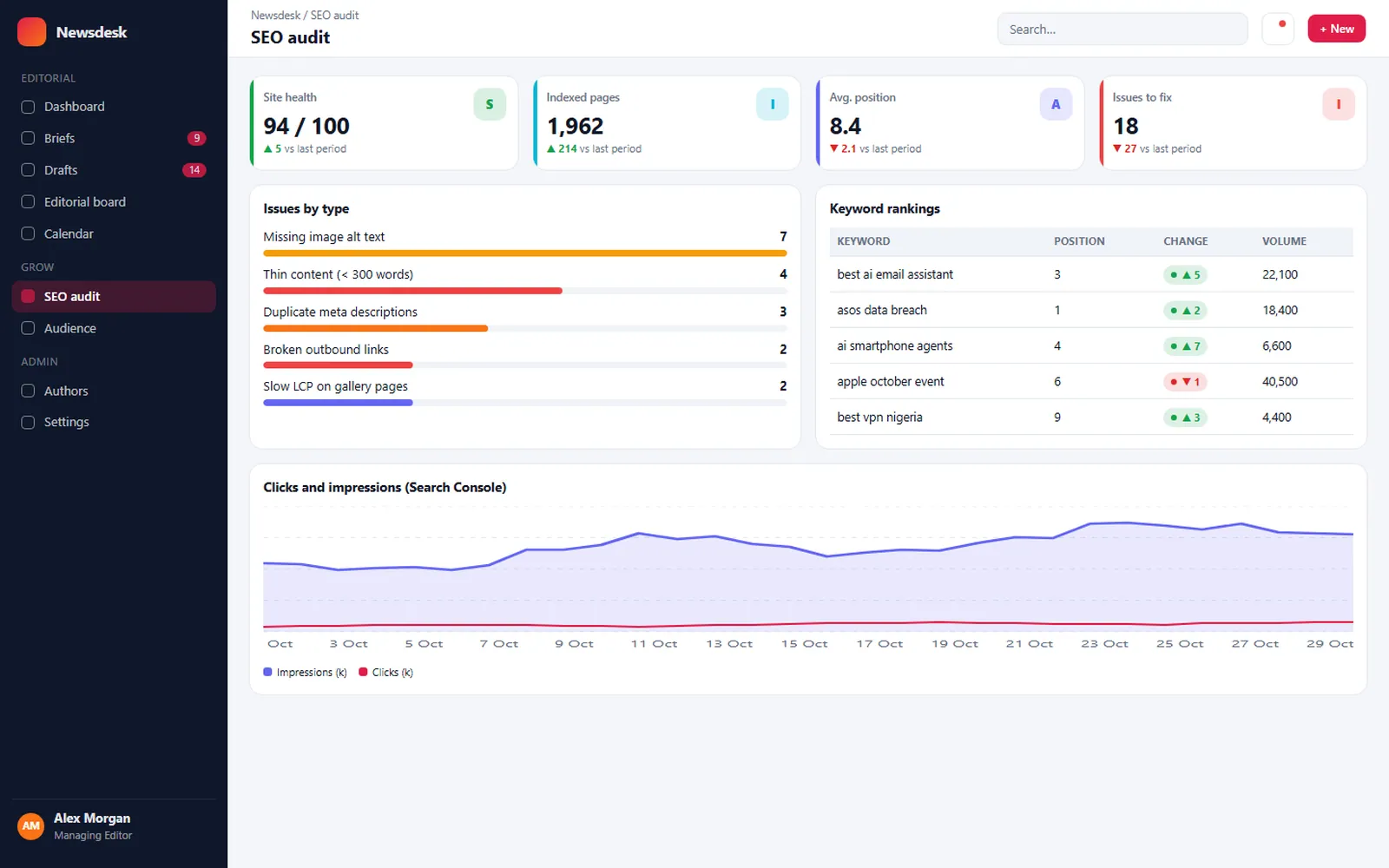Click the Drafts count badge 14

[194, 170]
